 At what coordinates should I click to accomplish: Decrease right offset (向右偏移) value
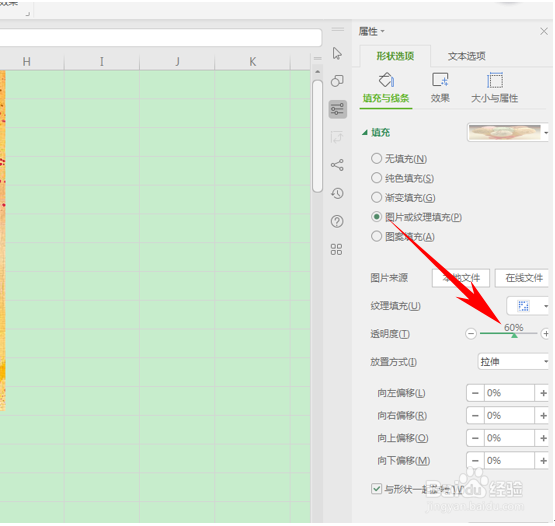tap(475, 416)
